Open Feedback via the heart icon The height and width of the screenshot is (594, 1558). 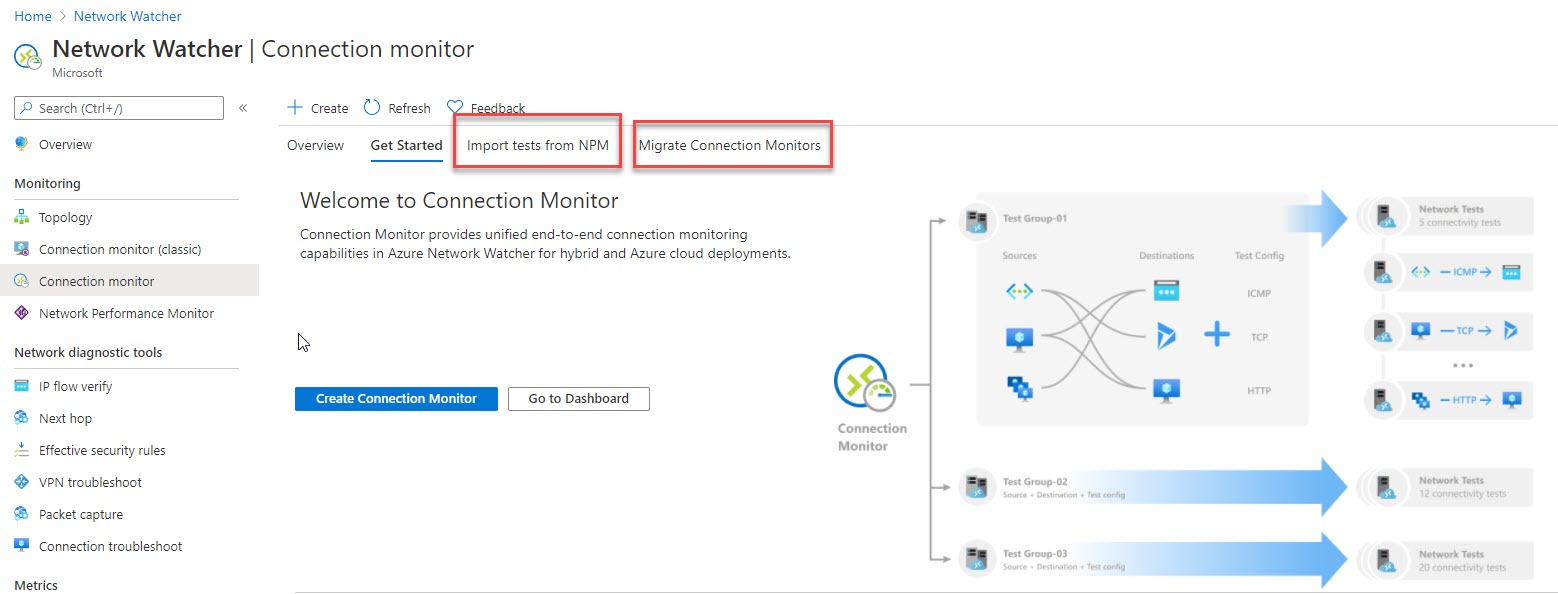455,107
